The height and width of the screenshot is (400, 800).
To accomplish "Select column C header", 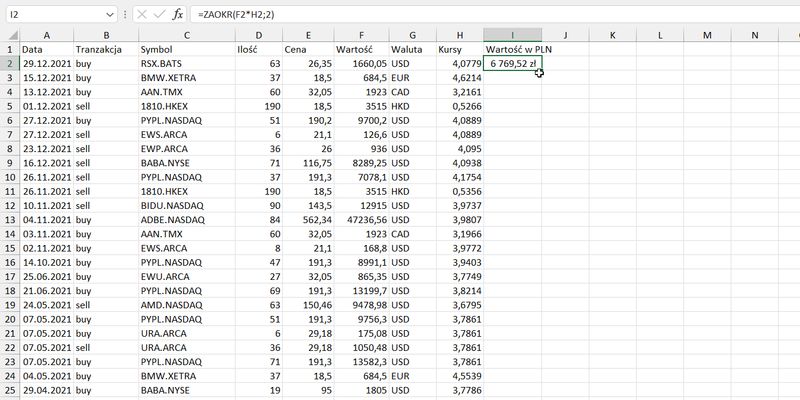I will point(185,35).
